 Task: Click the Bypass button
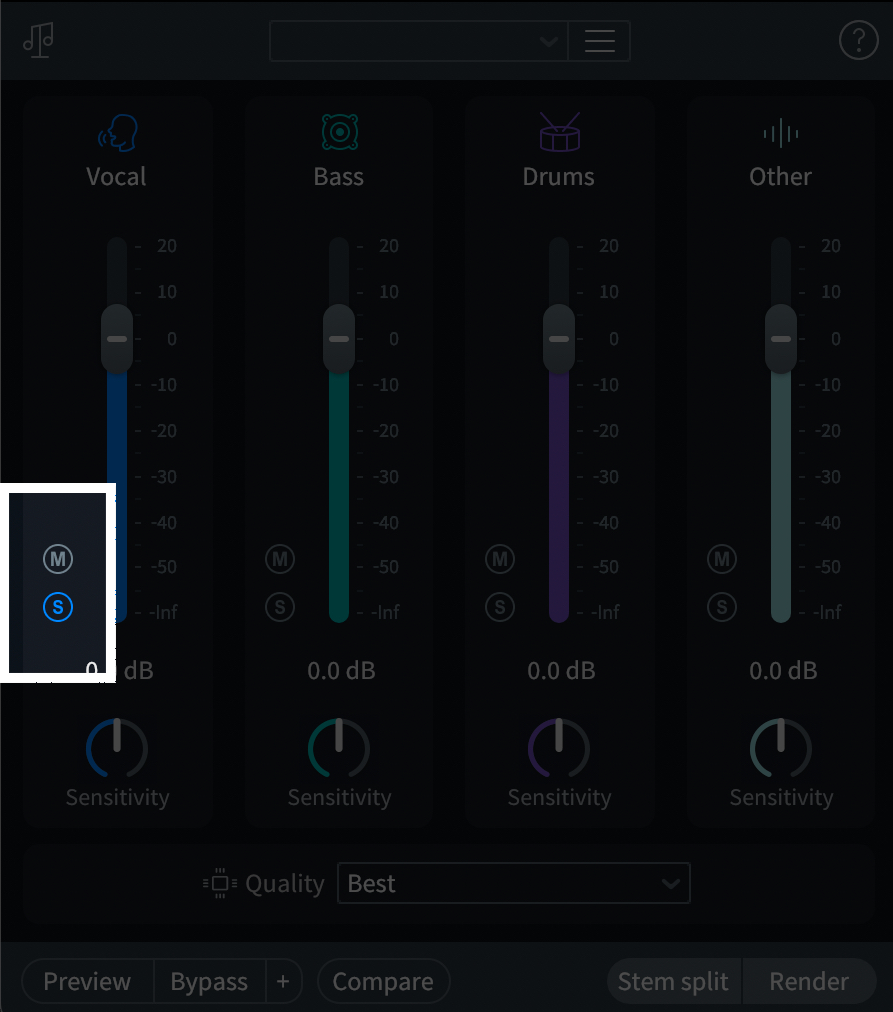(209, 982)
